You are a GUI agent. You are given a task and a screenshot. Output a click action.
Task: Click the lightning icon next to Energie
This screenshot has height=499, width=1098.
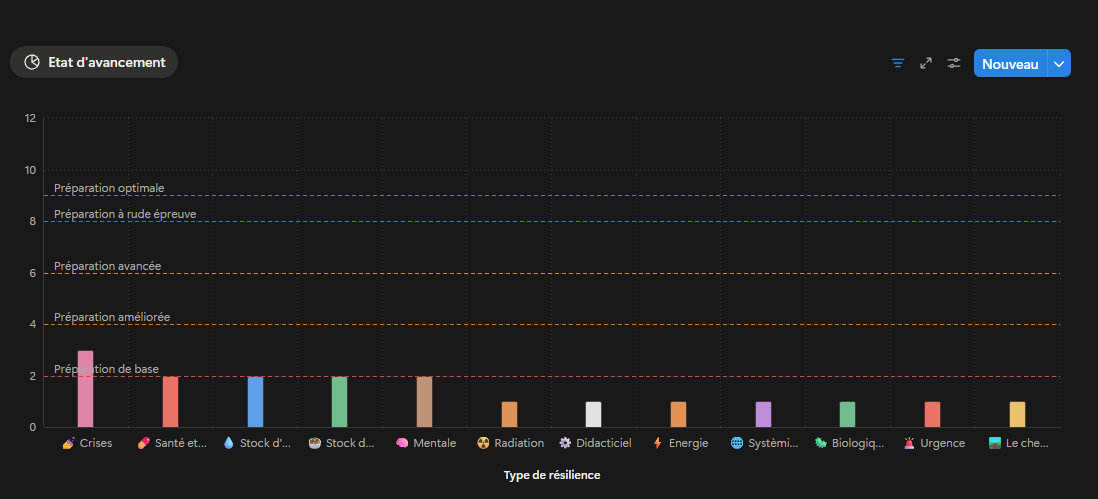tap(657, 443)
